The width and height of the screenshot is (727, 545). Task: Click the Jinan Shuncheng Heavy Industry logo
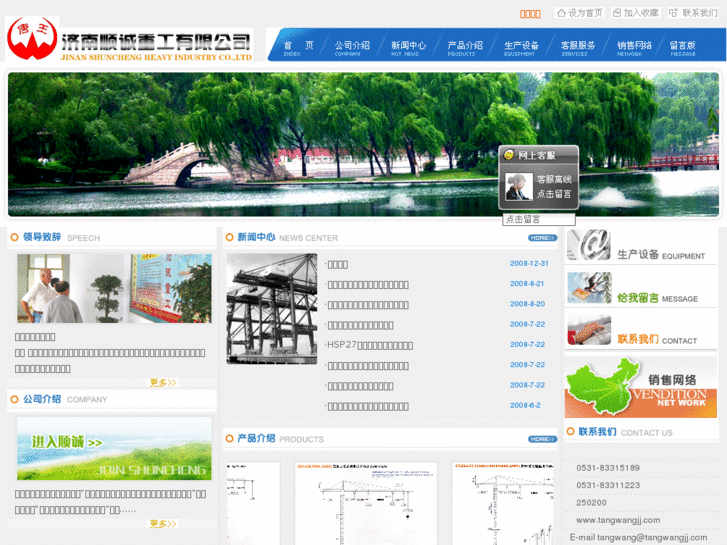pyautogui.click(x=130, y=41)
